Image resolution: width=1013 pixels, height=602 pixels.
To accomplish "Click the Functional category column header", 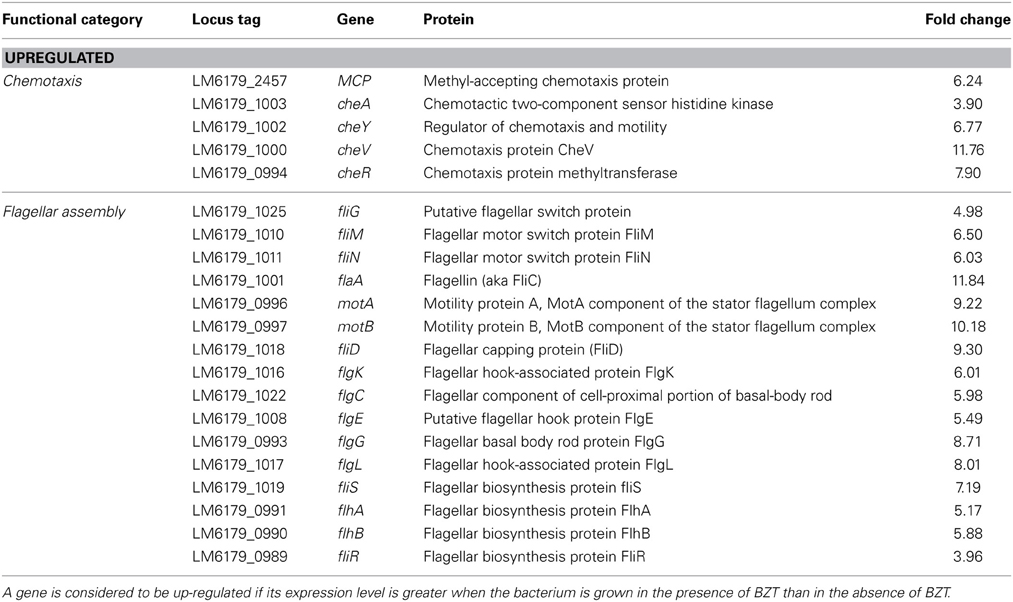I will [x=72, y=19].
